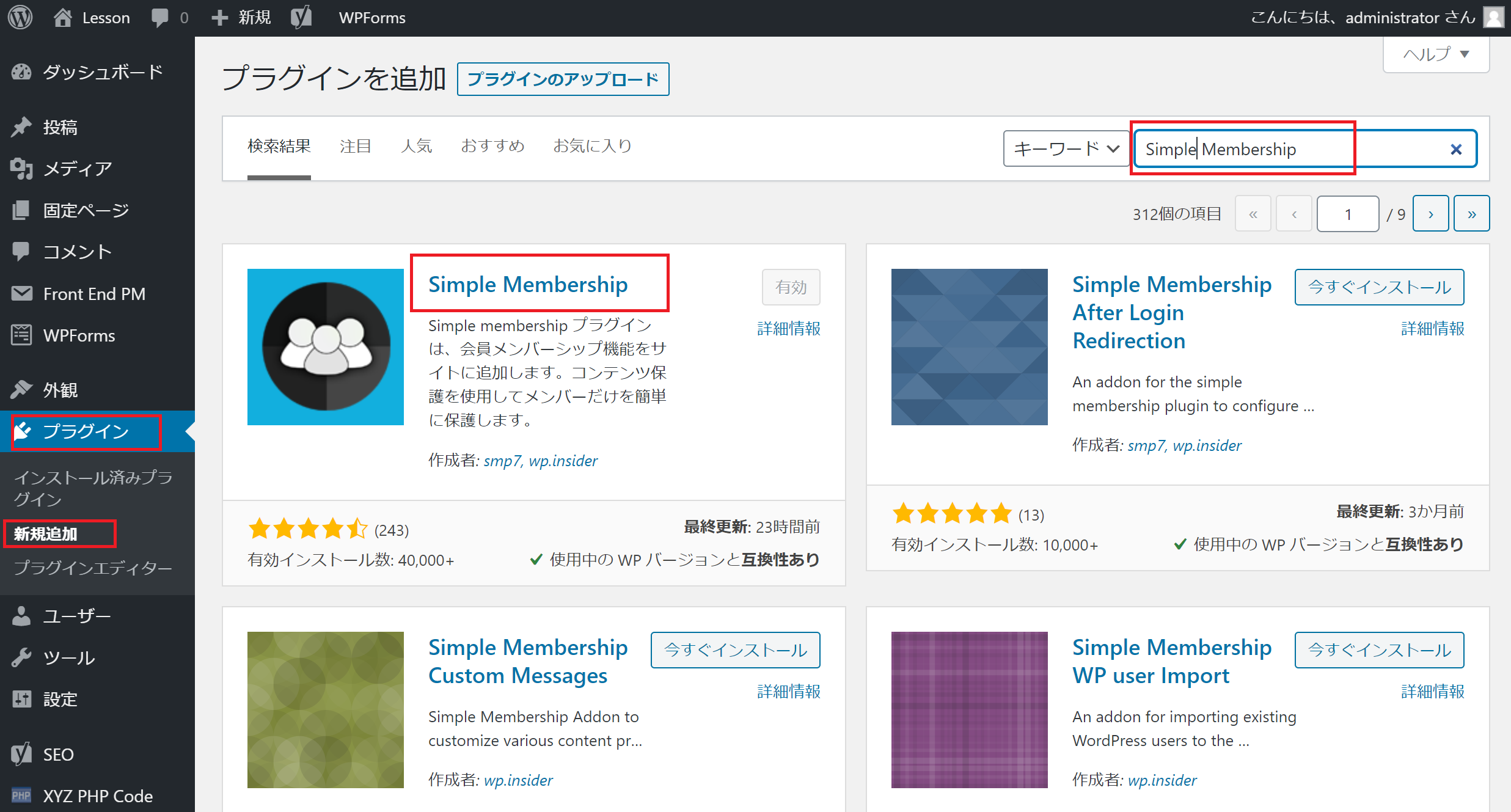Install Simple Membership After Login Redirection

[1379, 287]
